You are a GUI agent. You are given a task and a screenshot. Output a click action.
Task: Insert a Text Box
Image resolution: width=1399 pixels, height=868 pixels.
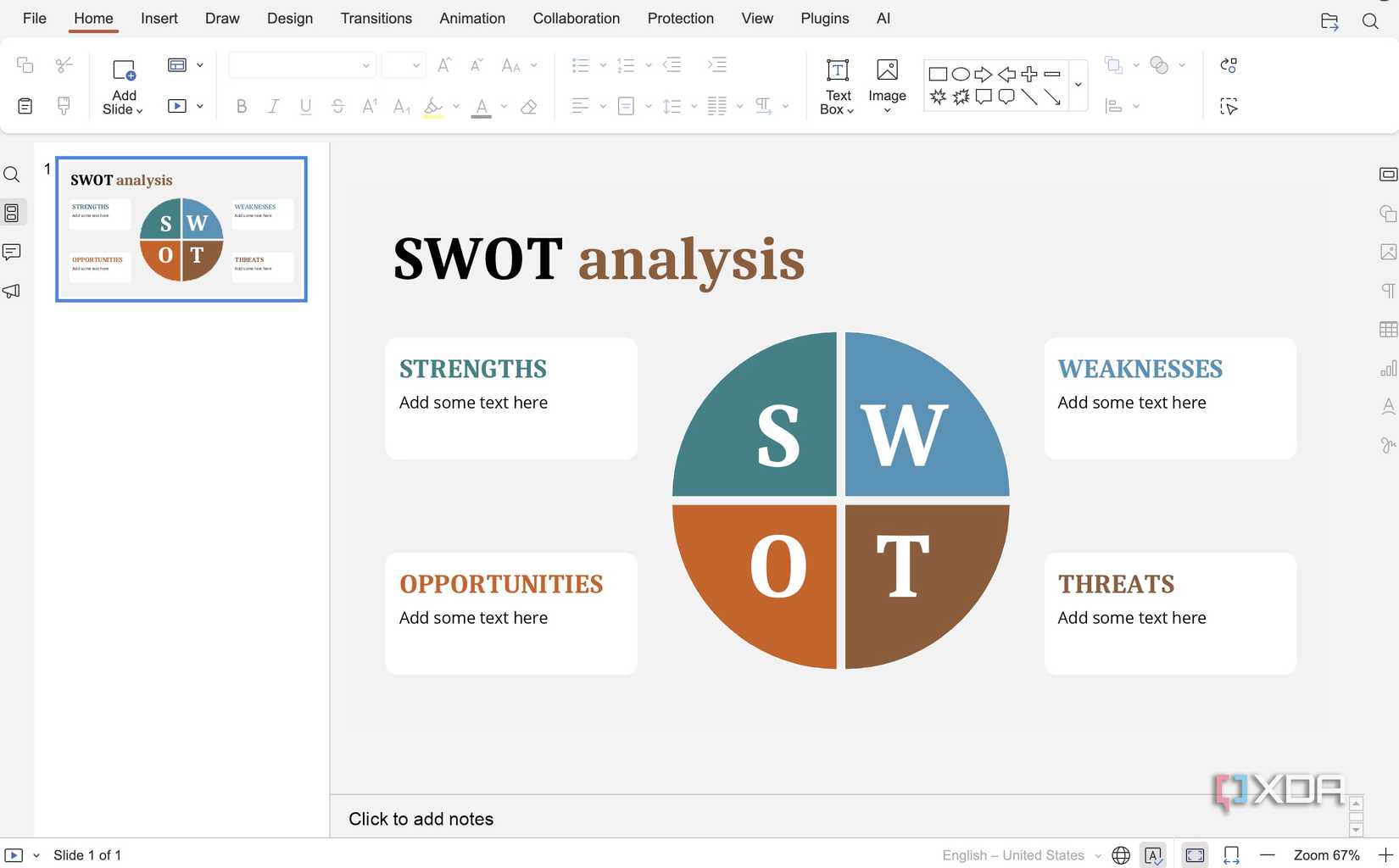837,86
